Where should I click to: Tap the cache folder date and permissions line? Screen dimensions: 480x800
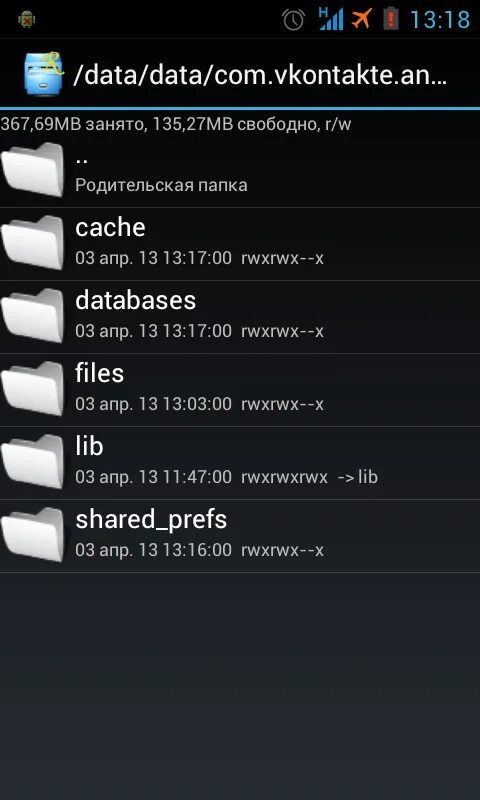[199, 258]
